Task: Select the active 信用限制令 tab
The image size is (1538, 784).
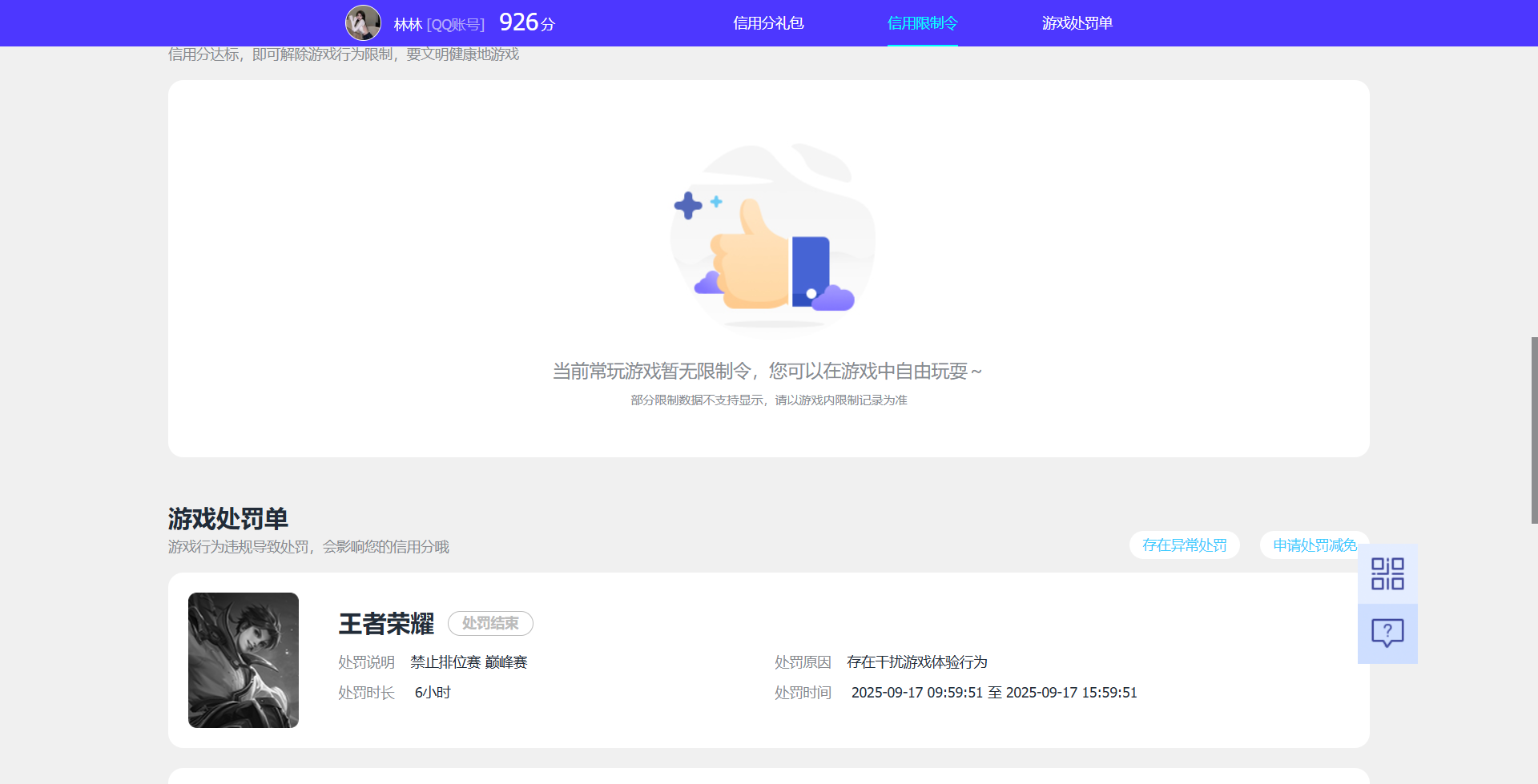Action: [922, 23]
